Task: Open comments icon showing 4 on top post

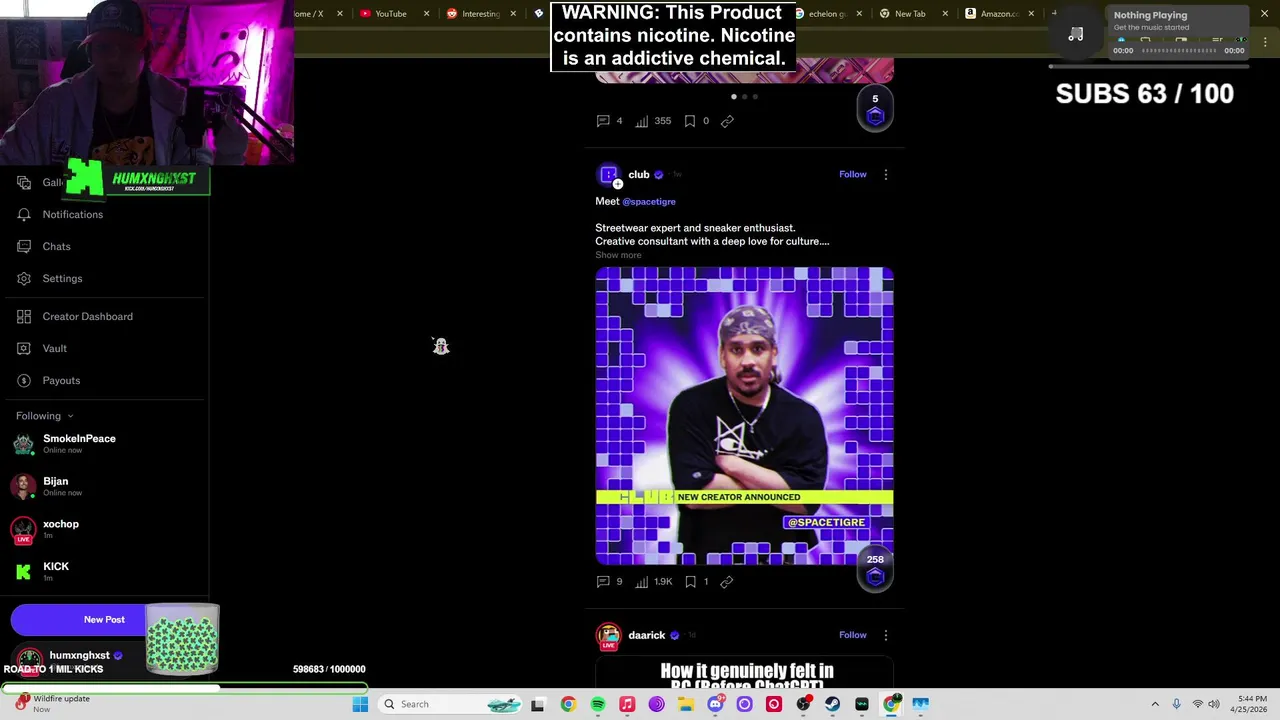Action: pos(603,121)
